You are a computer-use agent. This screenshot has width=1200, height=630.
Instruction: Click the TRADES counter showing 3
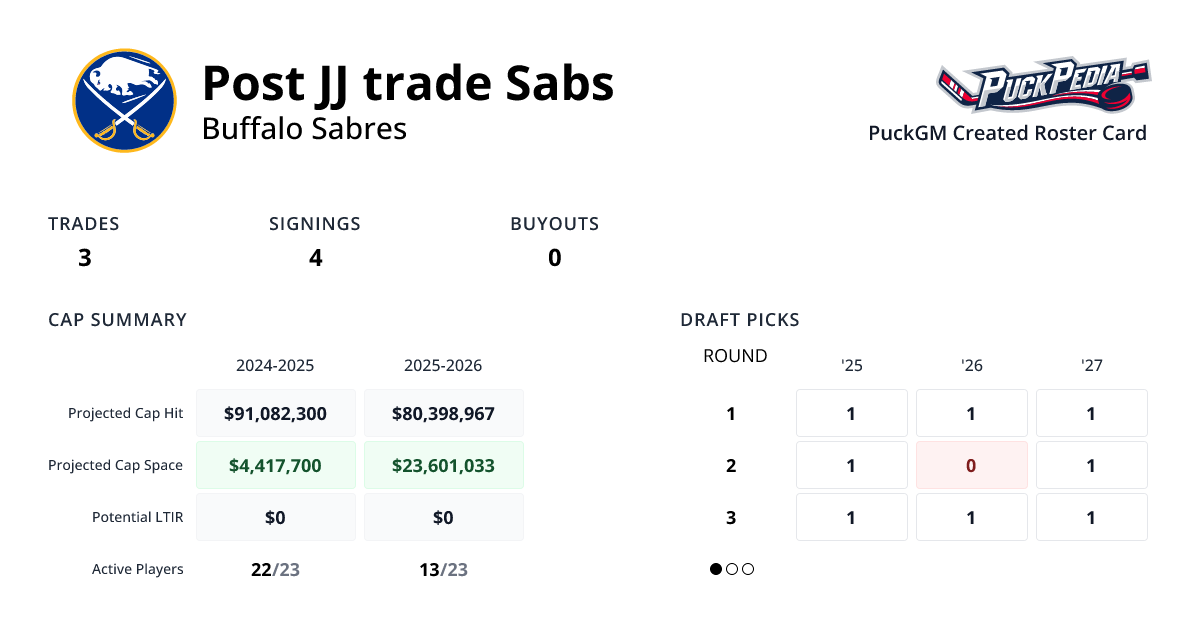pos(85,257)
